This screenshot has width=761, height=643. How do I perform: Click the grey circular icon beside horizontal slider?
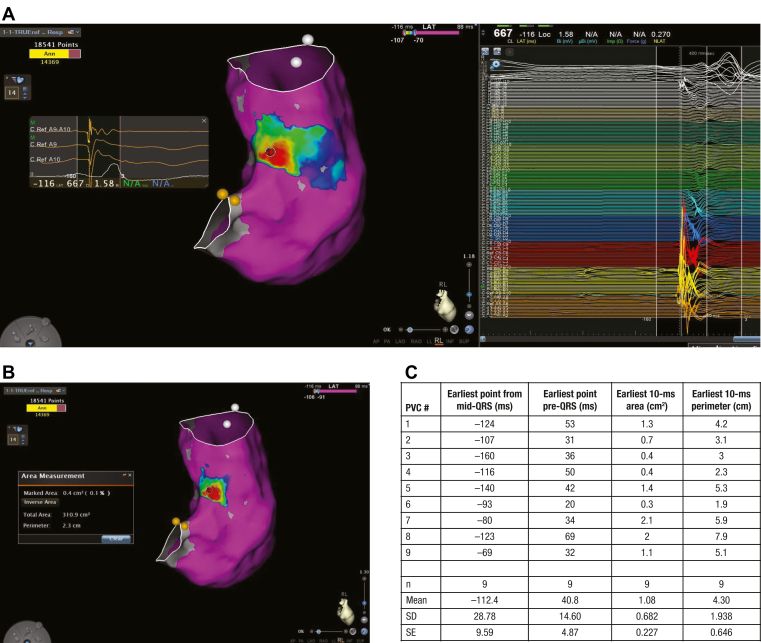pos(454,330)
